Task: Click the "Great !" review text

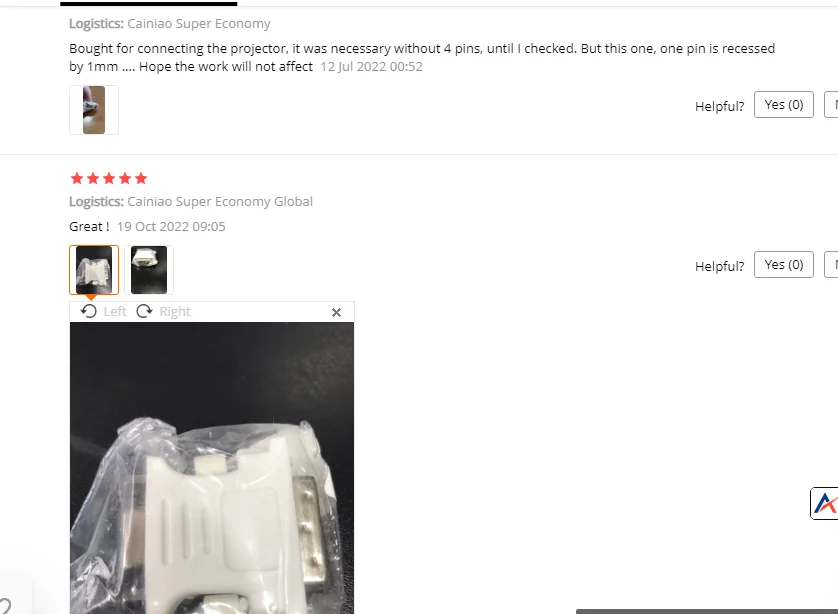Action: (89, 227)
